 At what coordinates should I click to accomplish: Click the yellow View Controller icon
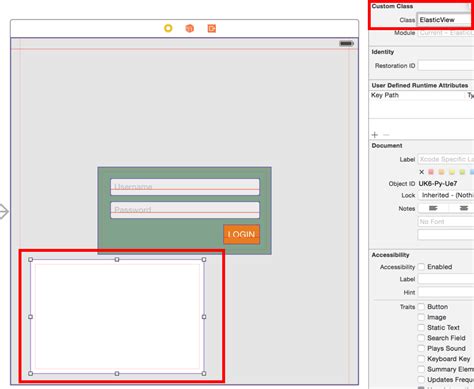tap(168, 28)
